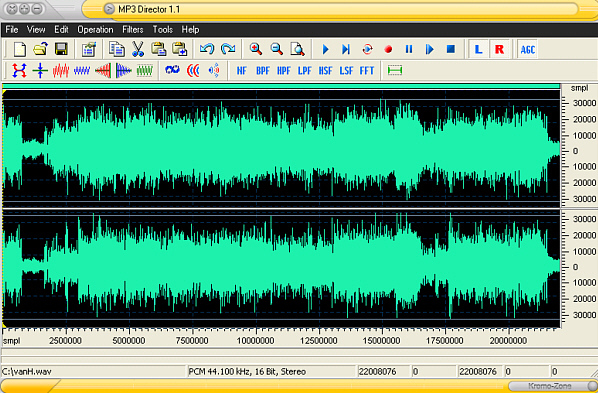The width and height of the screenshot is (598, 393).
Task: Toggle the left channel L button
Action: point(478,49)
